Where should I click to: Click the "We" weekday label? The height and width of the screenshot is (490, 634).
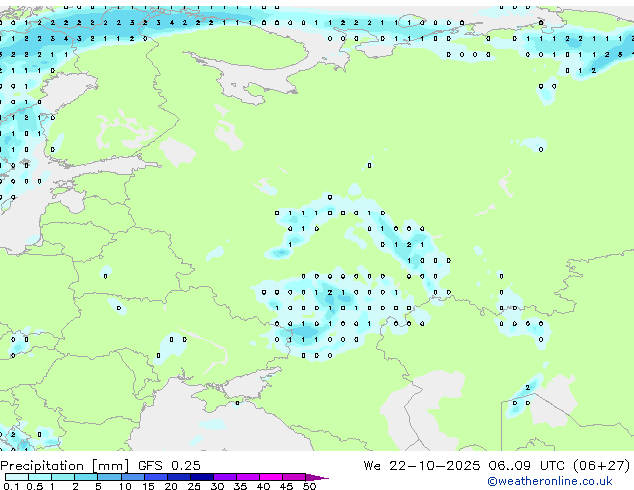[372, 466]
